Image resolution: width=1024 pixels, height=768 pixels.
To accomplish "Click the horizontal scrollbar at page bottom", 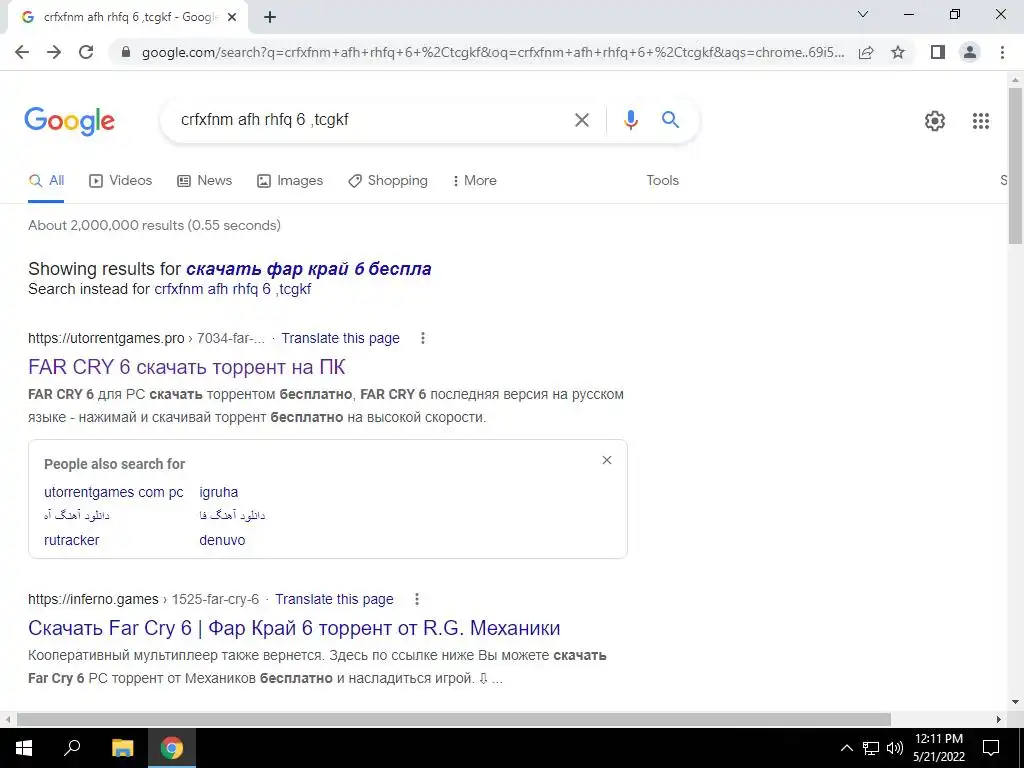I will tap(453, 719).
